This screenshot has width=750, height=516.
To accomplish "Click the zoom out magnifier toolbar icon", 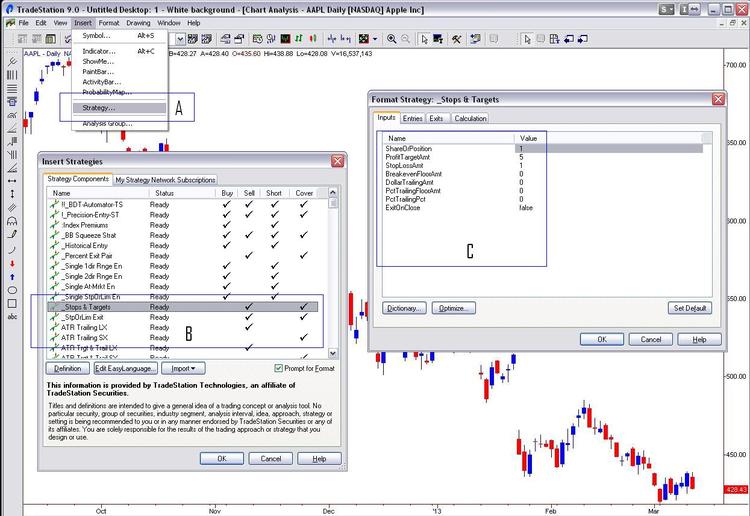I will pyautogui.click(x=405, y=39).
